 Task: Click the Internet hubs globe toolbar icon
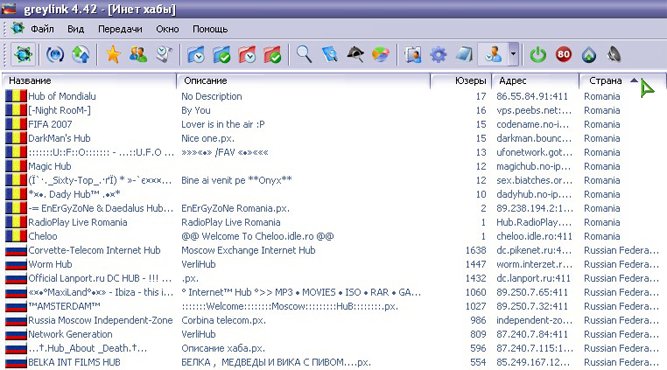pyautogui.click(x=23, y=54)
